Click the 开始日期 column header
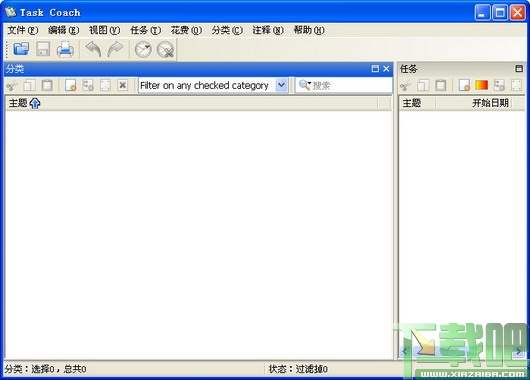This screenshot has height=380, width=530. [x=490, y=103]
